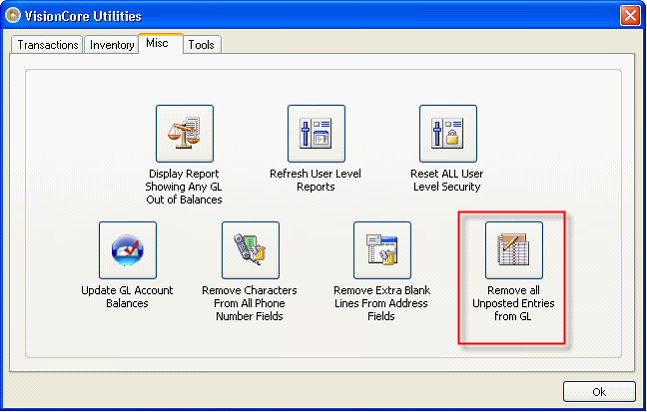Click the Reset ALL User Level Security icon
The width and height of the screenshot is (647, 412).
[448, 133]
